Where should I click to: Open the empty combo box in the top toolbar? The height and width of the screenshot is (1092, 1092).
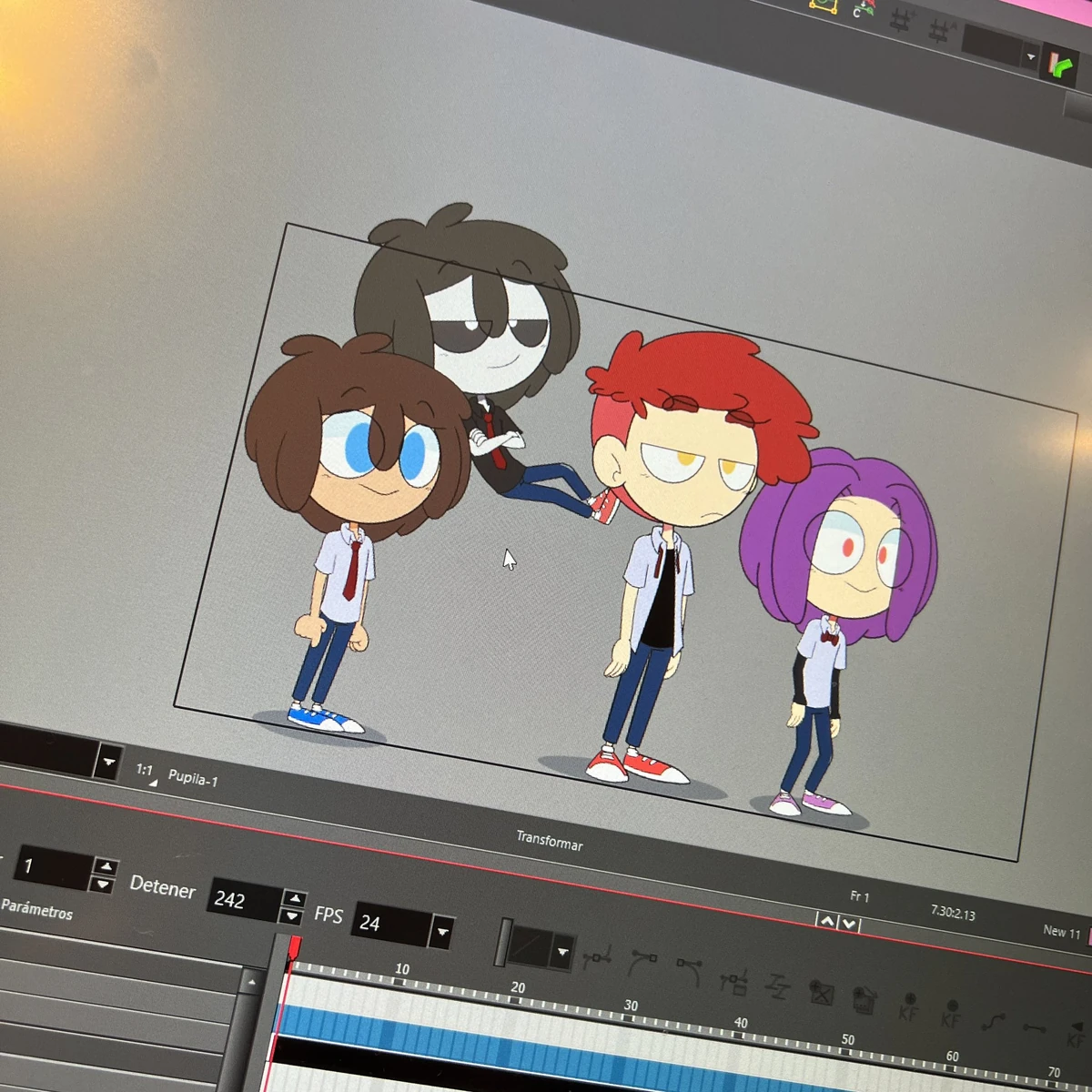tap(992, 40)
